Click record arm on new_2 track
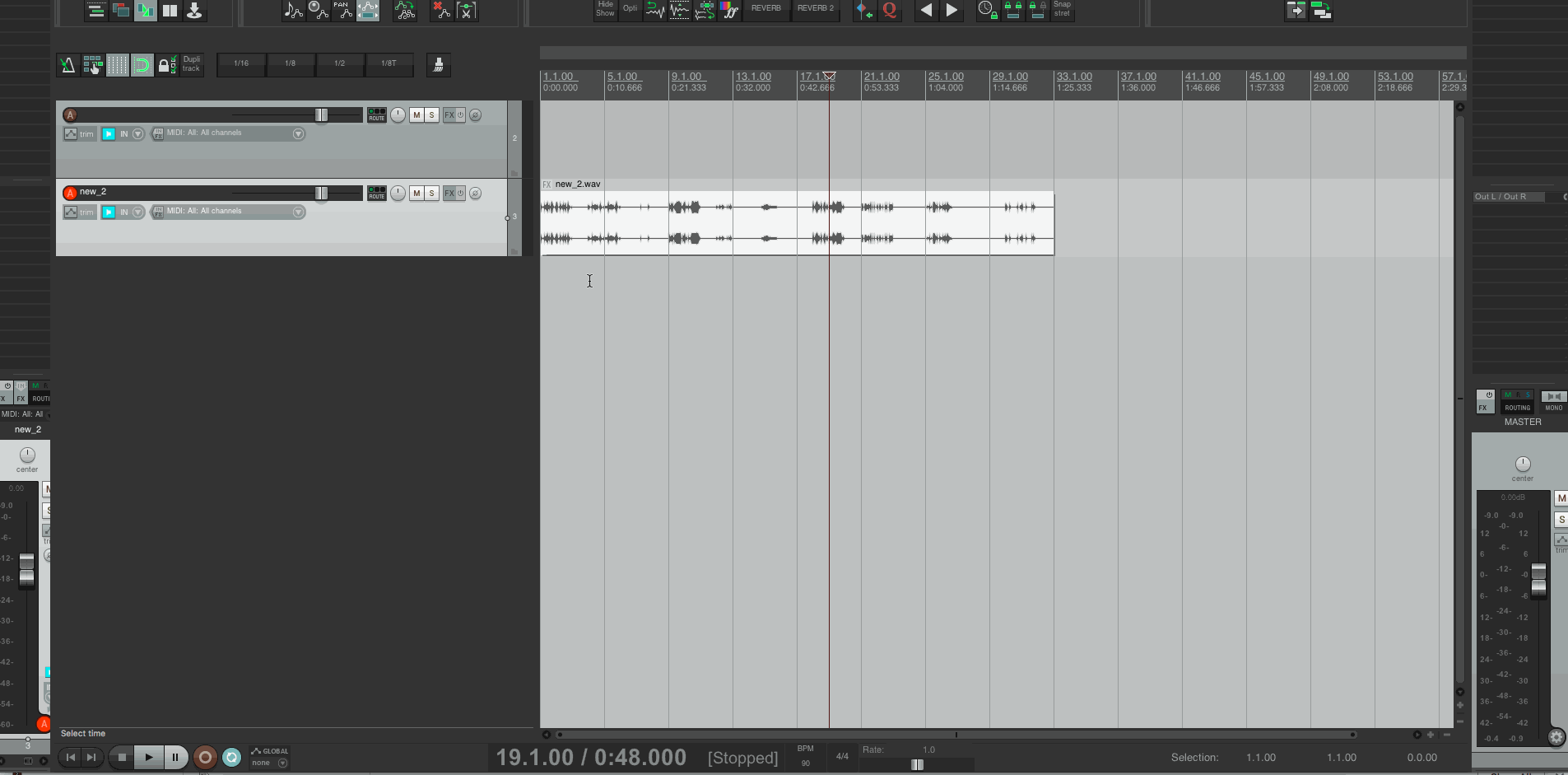 point(70,193)
